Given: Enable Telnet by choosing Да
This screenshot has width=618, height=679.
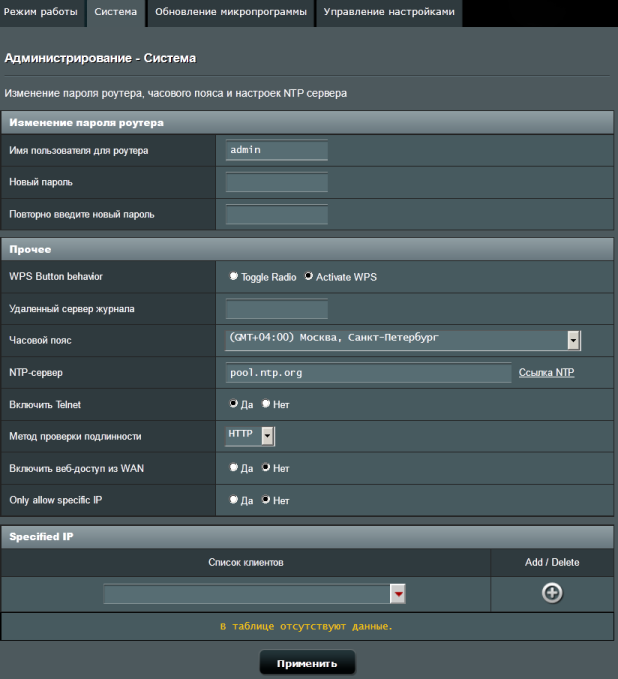Looking at the screenshot, I should point(233,404).
